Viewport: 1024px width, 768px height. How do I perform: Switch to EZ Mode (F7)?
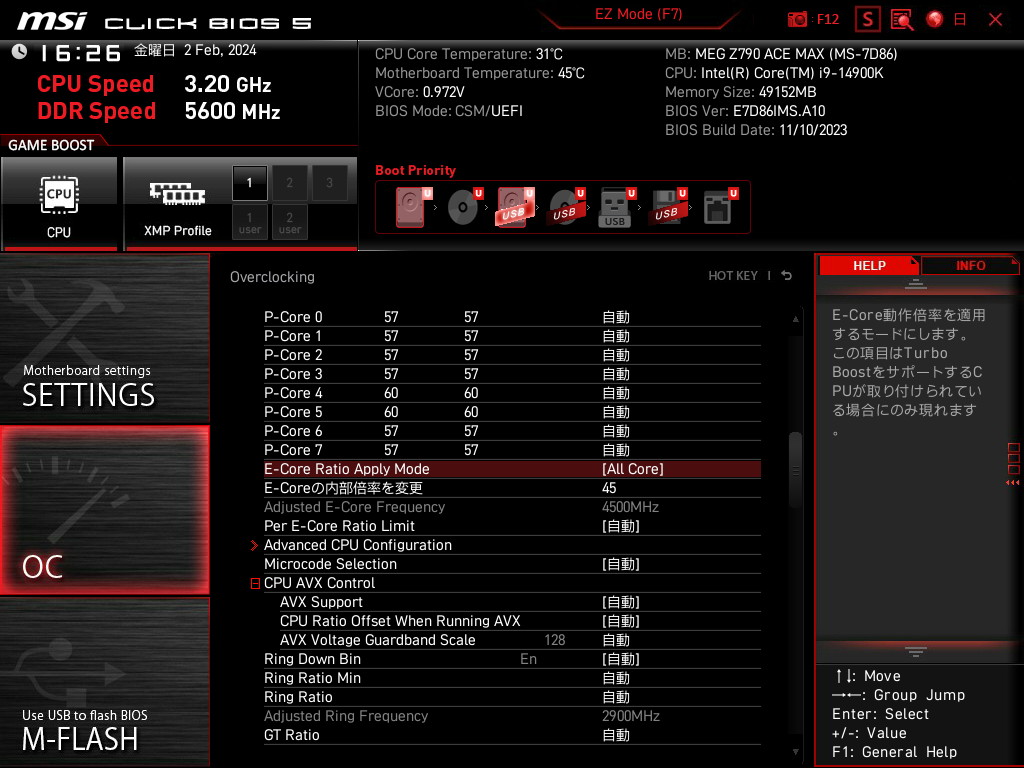click(638, 14)
